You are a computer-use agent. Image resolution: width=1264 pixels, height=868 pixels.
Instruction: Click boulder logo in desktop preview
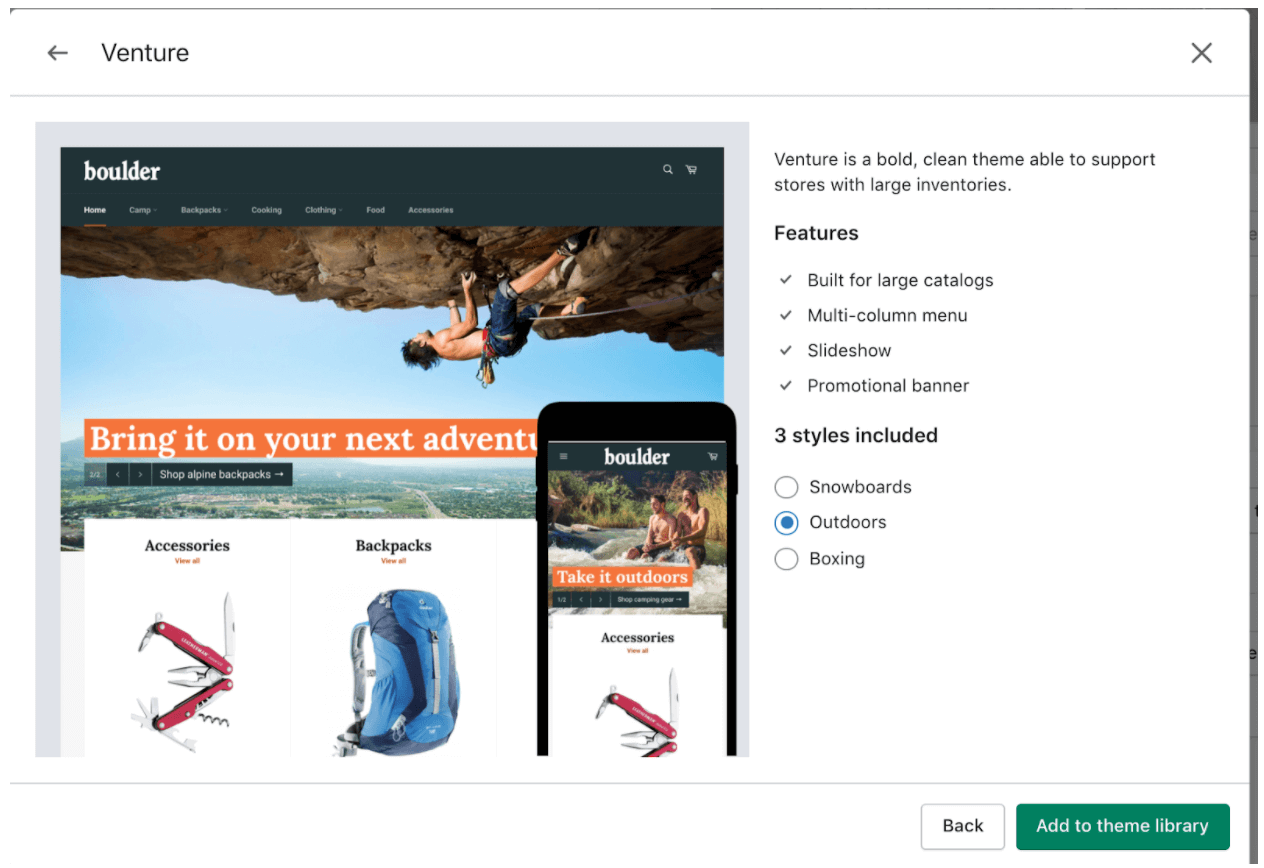(x=122, y=171)
